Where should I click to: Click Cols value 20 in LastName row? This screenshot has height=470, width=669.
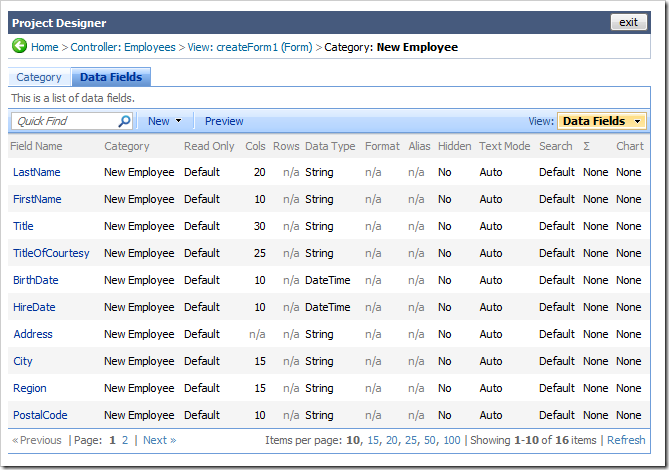pos(259,172)
